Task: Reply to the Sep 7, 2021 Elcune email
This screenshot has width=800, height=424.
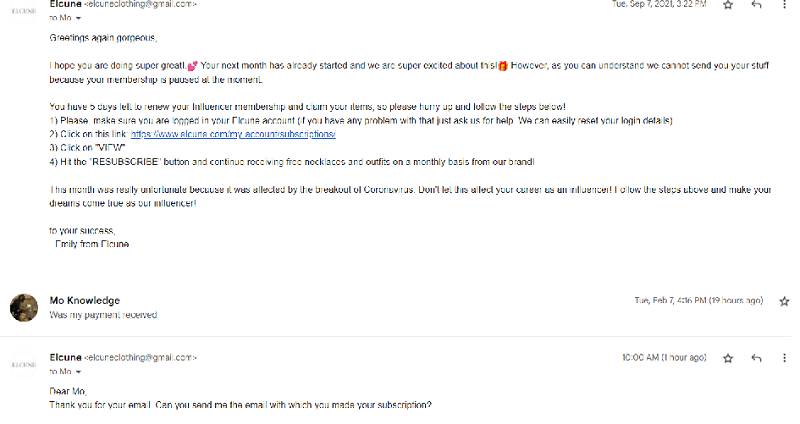Action: [x=756, y=5]
